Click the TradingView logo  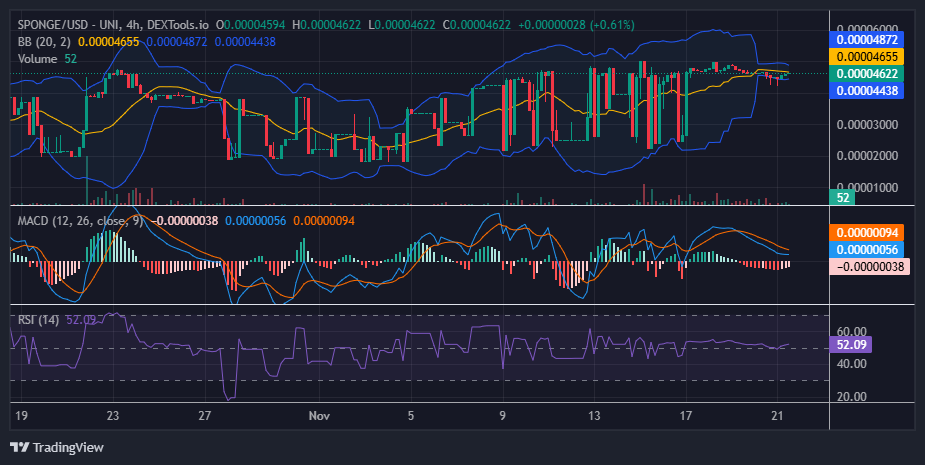57,447
